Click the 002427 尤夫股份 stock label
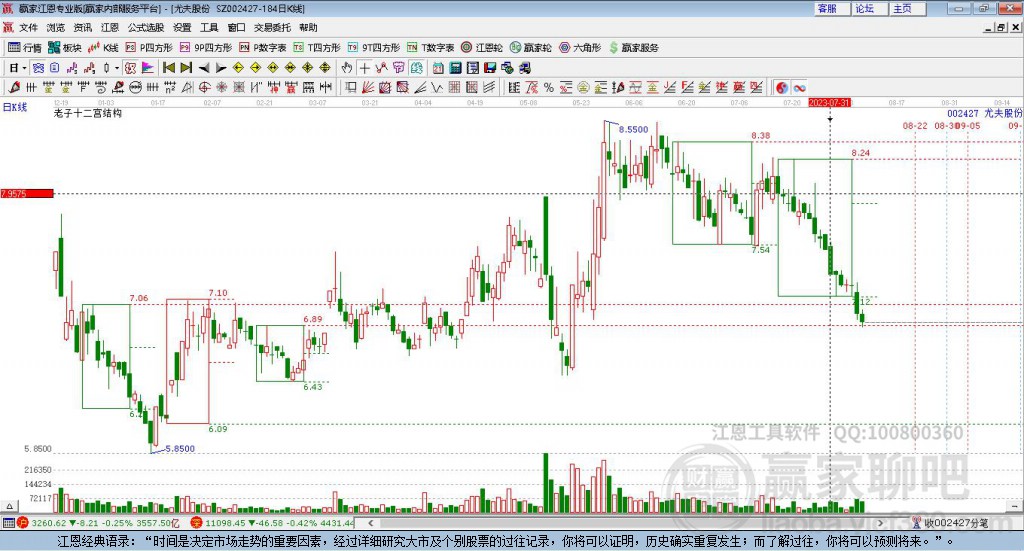Viewport: 1024px width, 551px height. pos(984,113)
